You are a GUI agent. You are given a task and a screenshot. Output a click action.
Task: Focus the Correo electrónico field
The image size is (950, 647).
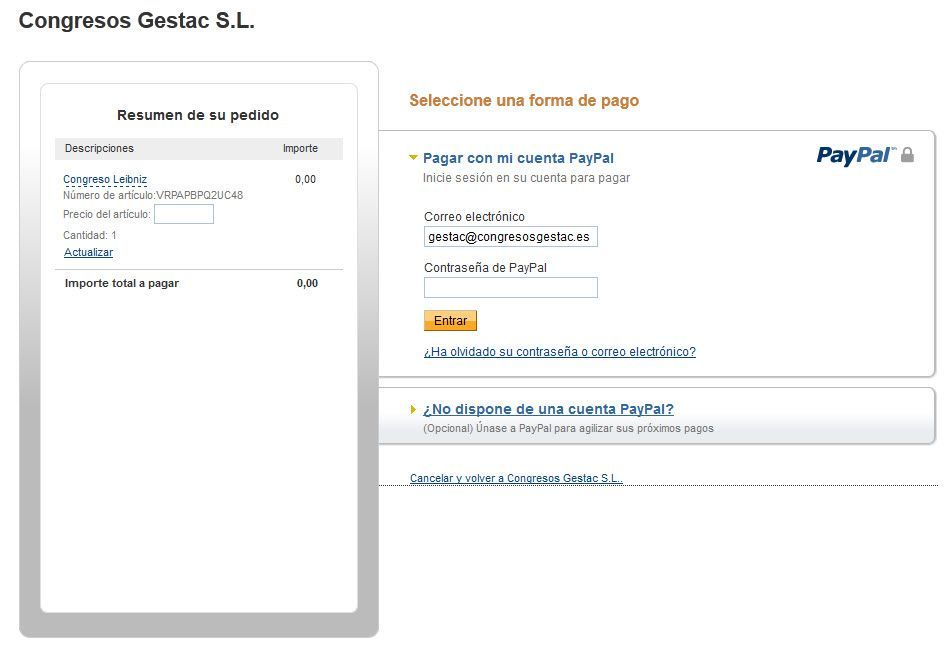click(511, 237)
